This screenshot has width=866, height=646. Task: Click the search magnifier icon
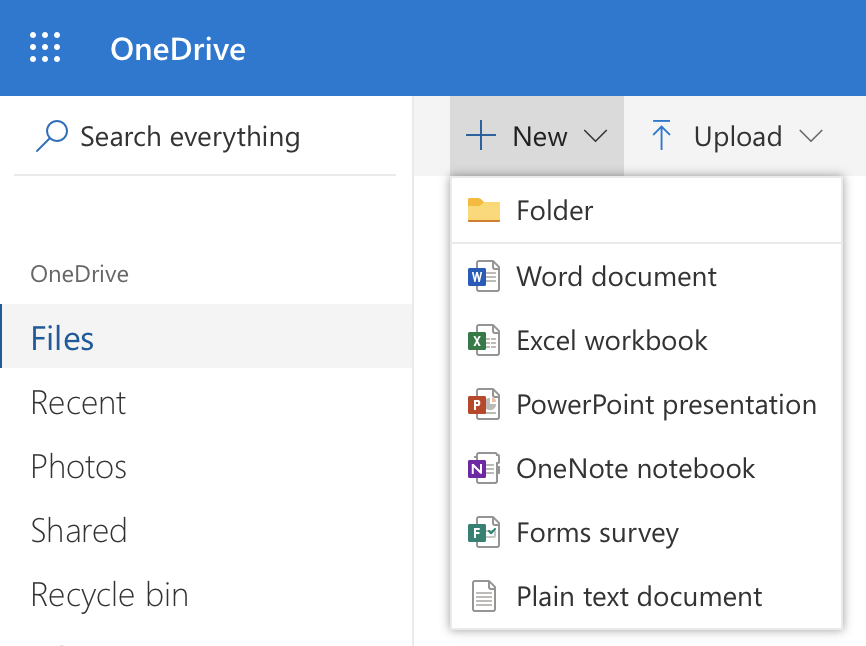click(x=52, y=136)
